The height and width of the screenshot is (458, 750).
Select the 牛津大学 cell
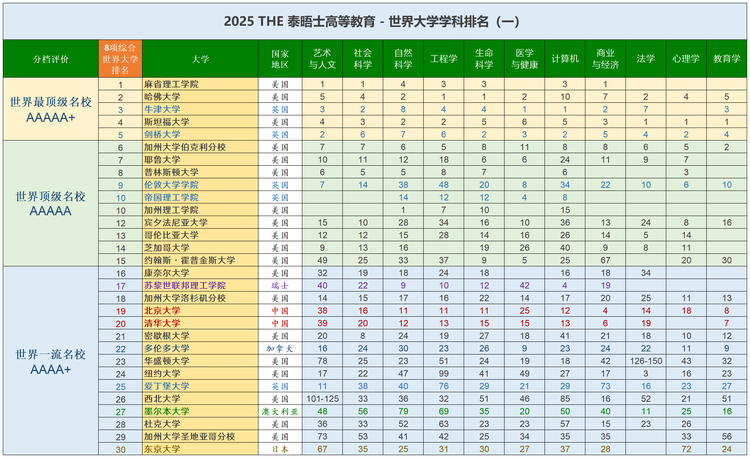coord(200,109)
